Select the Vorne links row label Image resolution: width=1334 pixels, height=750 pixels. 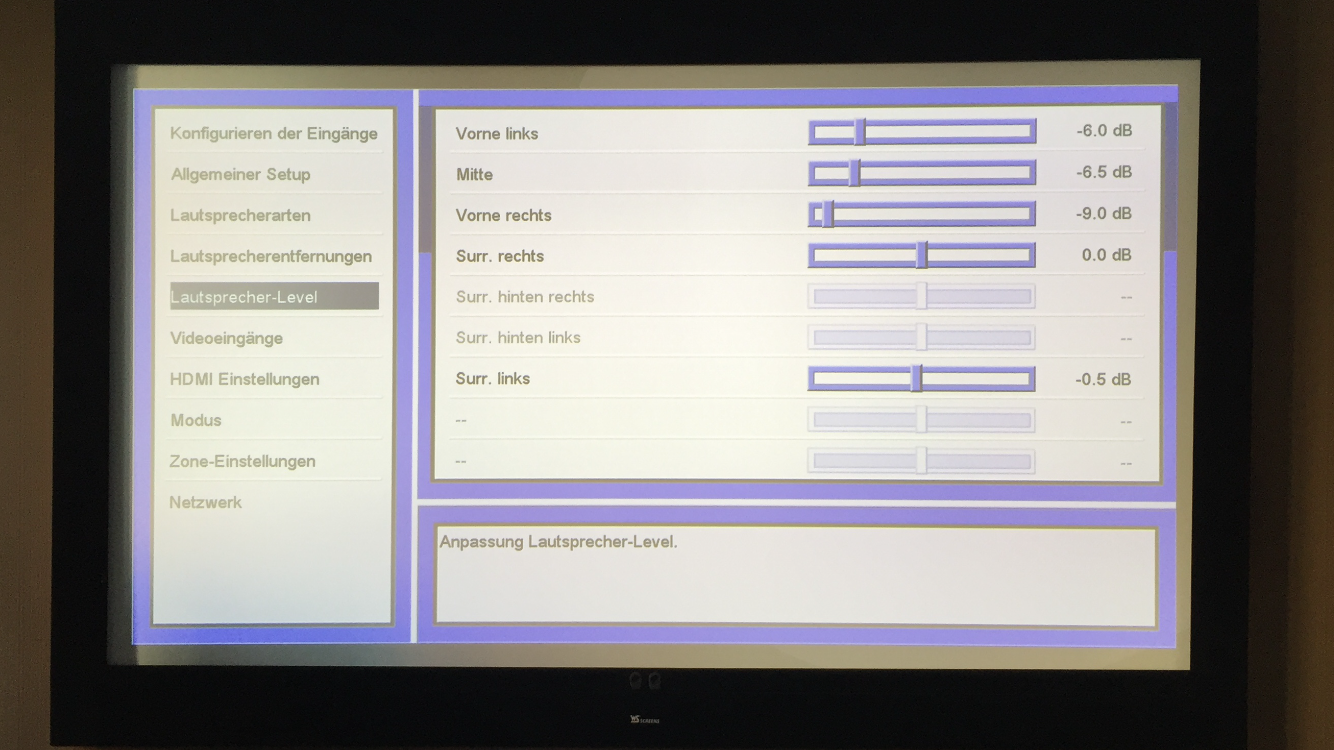497,133
